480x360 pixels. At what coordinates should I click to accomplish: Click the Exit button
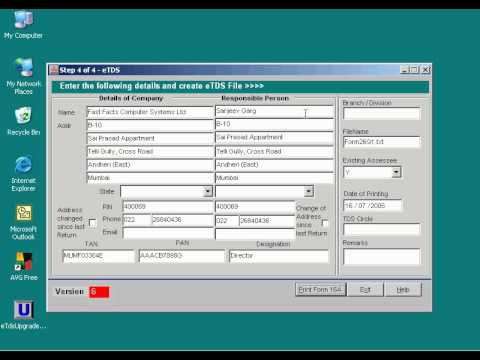365,290
